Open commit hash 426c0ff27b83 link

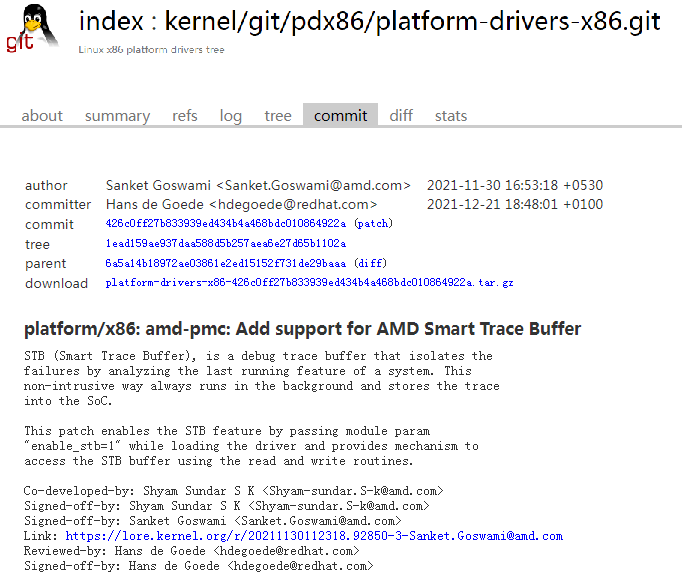pyautogui.click(x=226, y=224)
